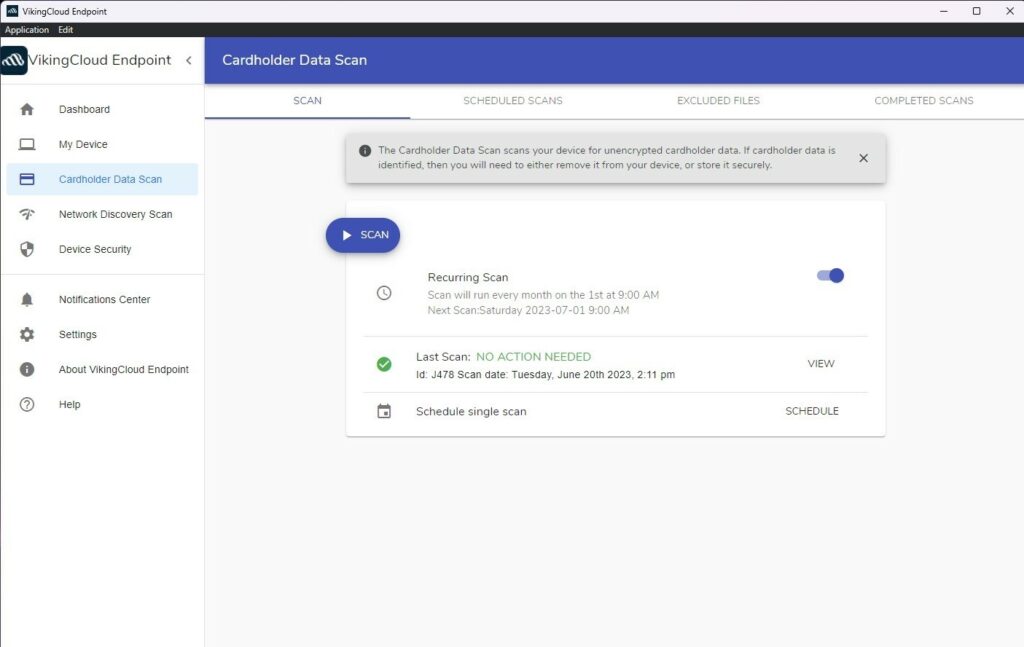Viewport: 1024px width, 647px height.
Task: Start a scan with the SCAN button
Action: click(x=363, y=234)
